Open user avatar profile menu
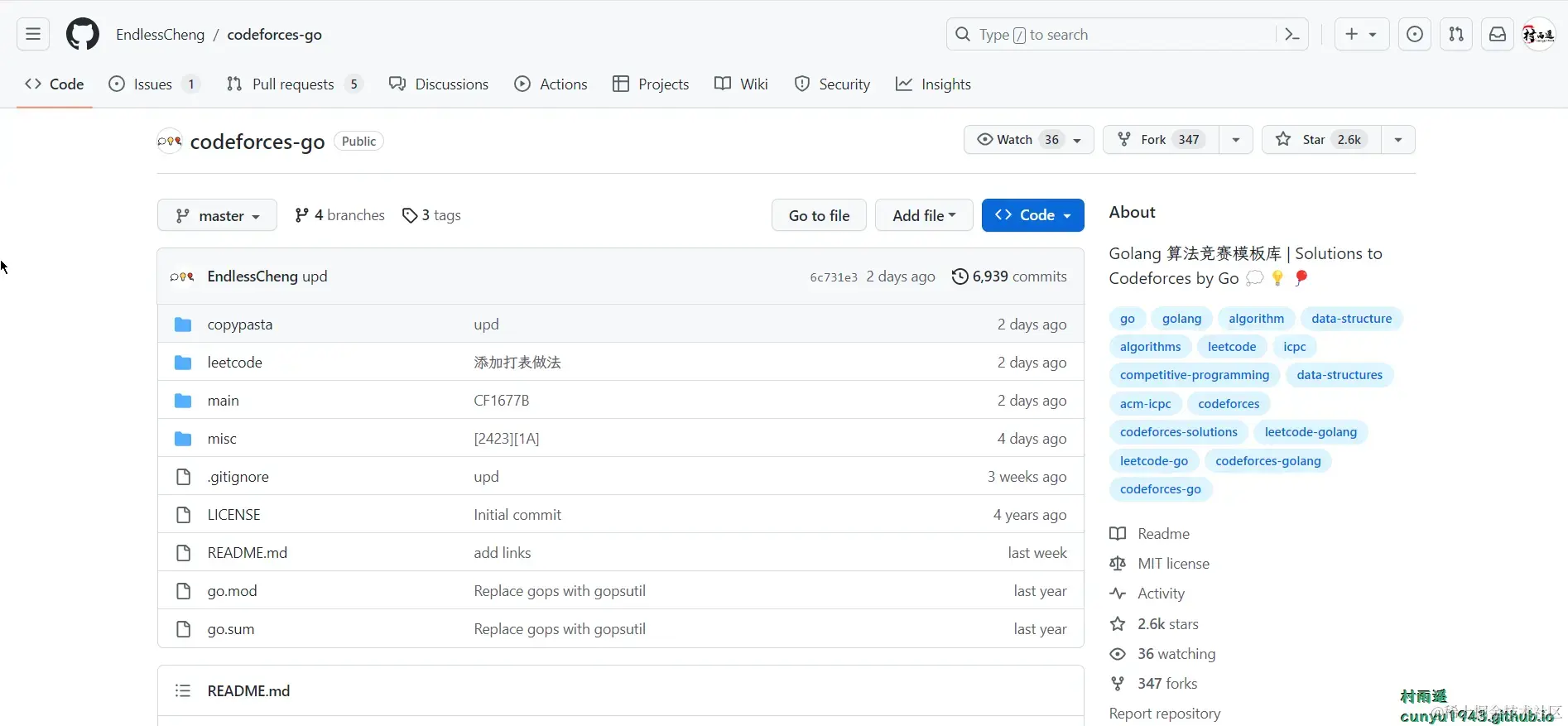 [1539, 34]
